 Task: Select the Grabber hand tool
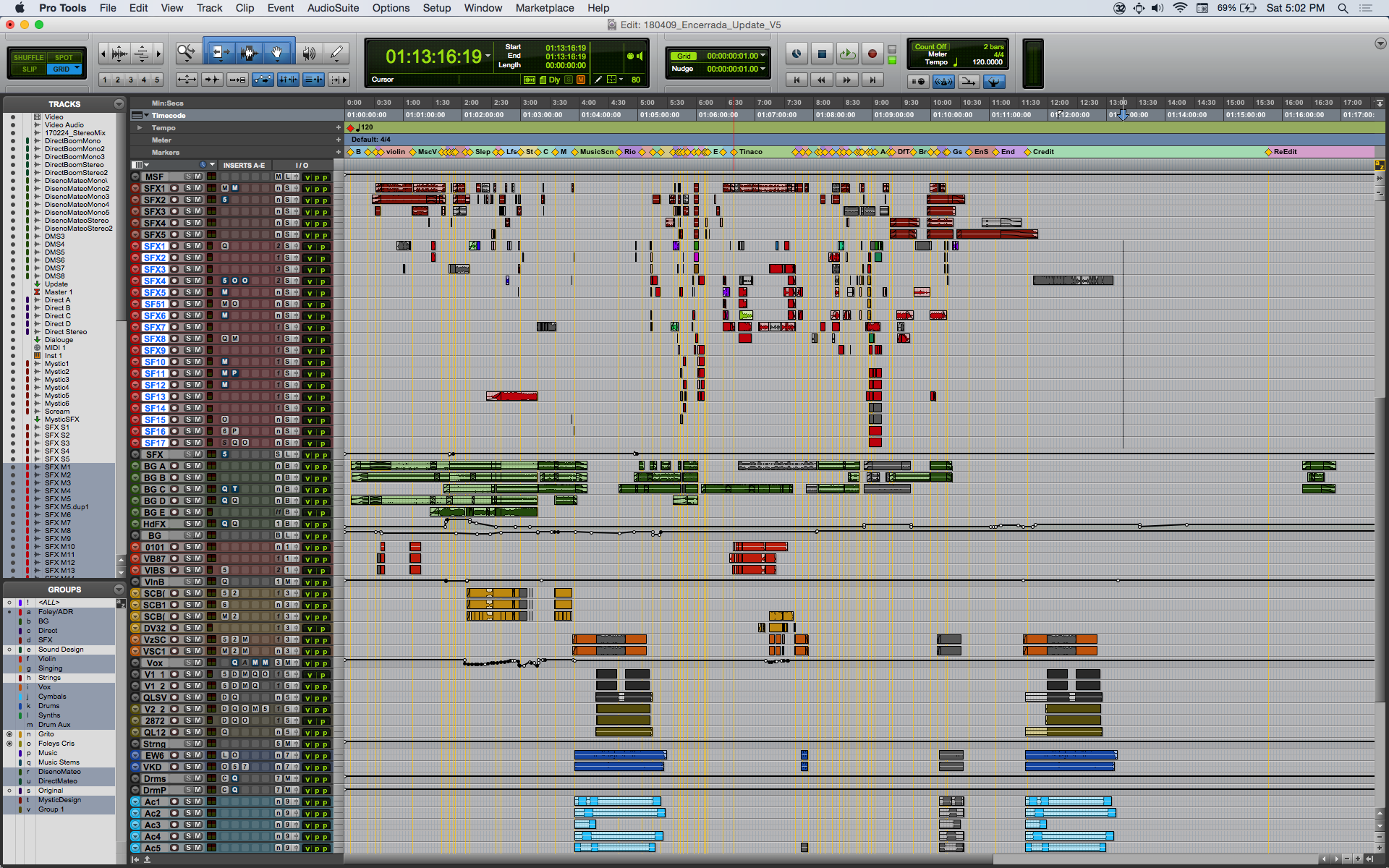pos(277,52)
